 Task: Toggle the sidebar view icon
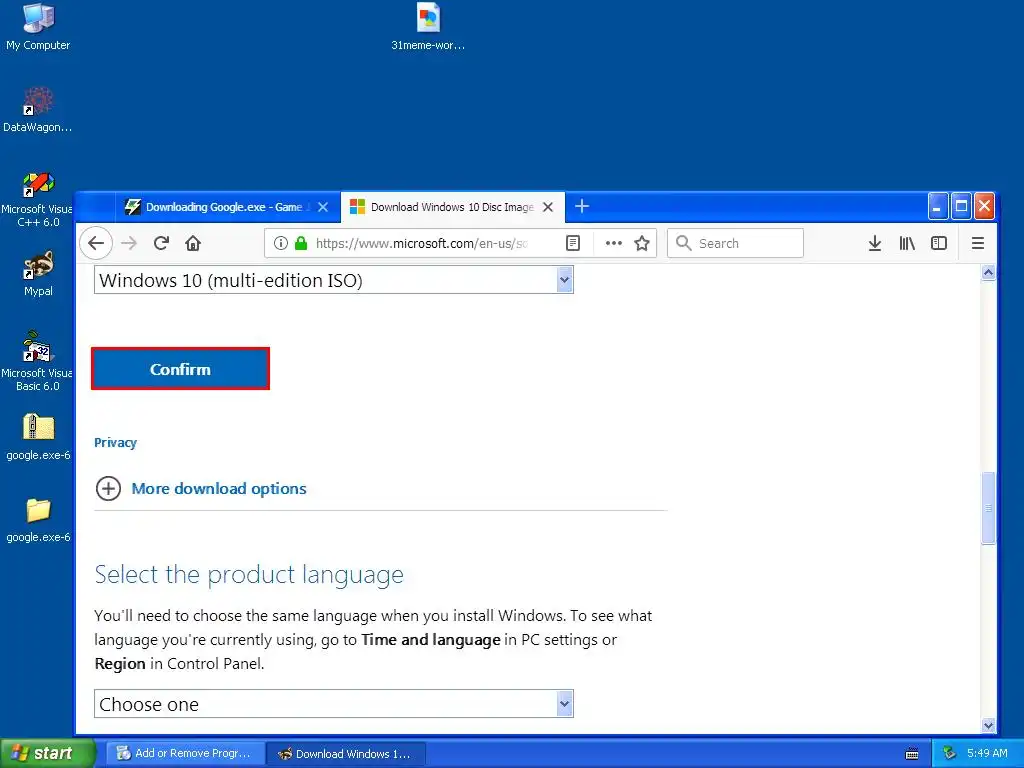click(938, 243)
